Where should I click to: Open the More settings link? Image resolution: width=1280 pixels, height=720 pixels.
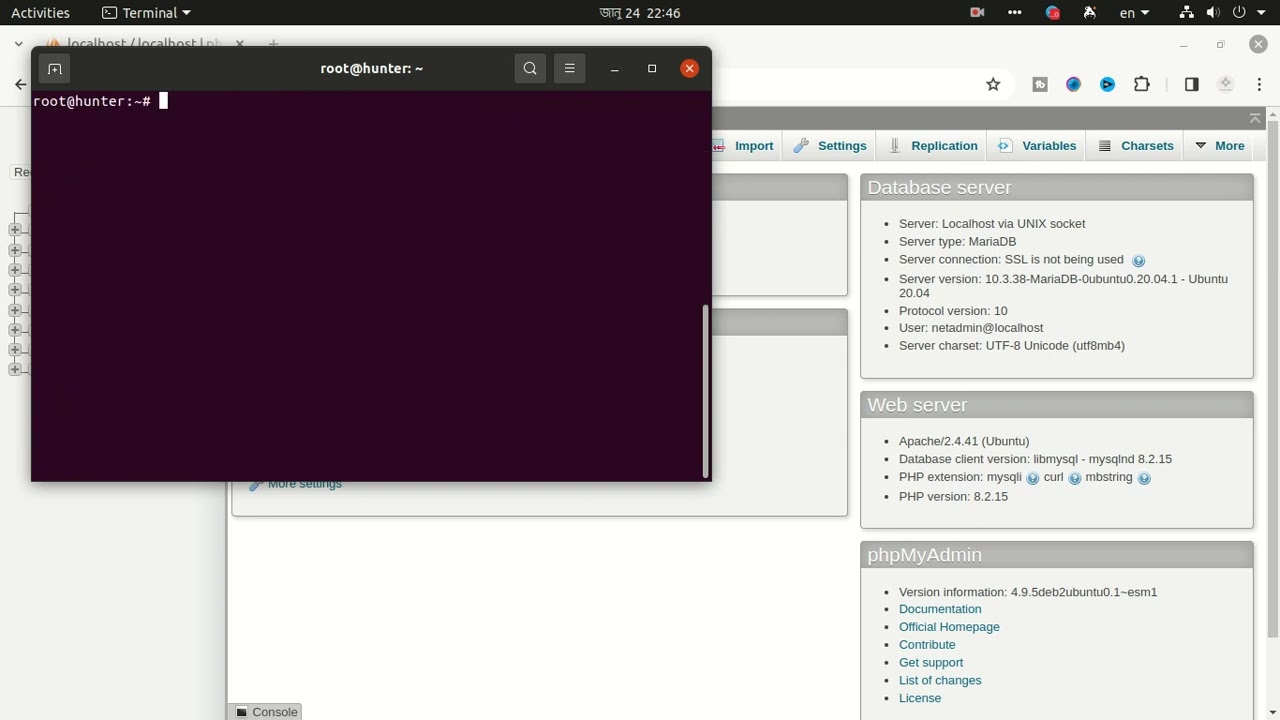point(304,485)
